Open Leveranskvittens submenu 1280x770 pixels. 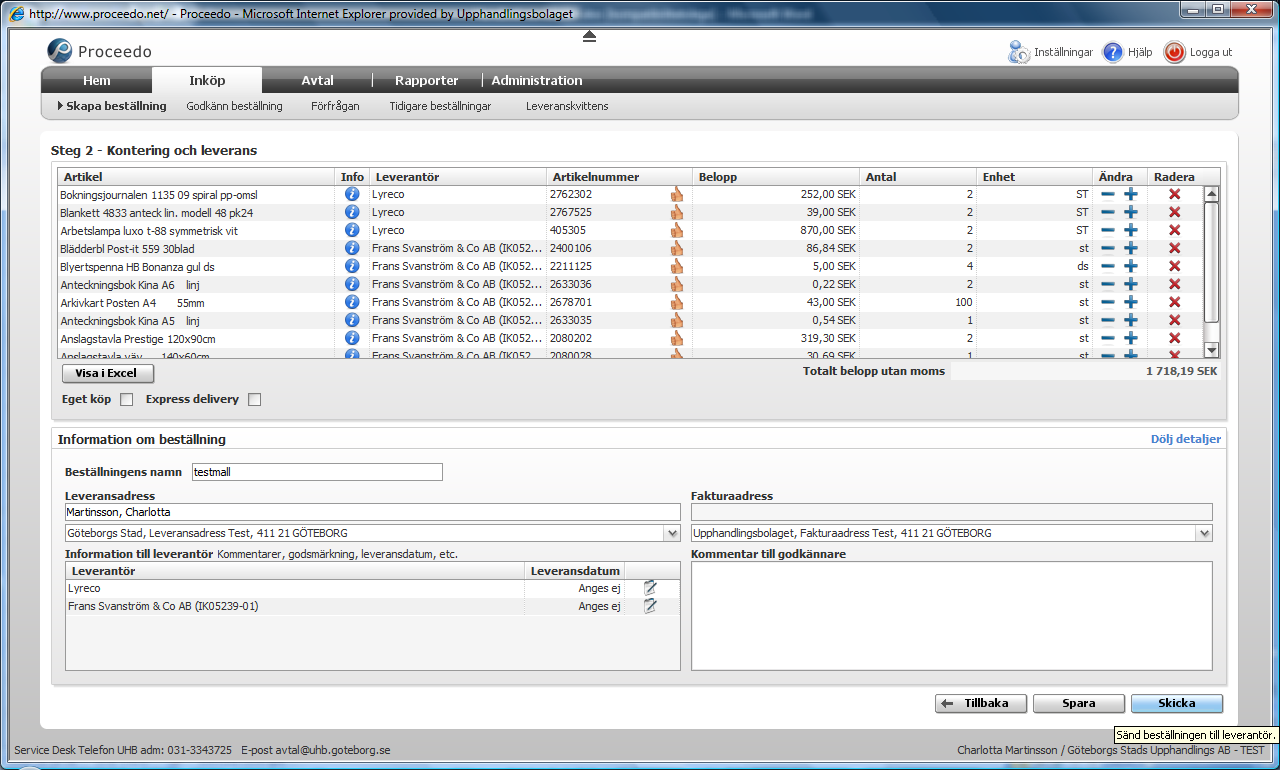point(567,106)
